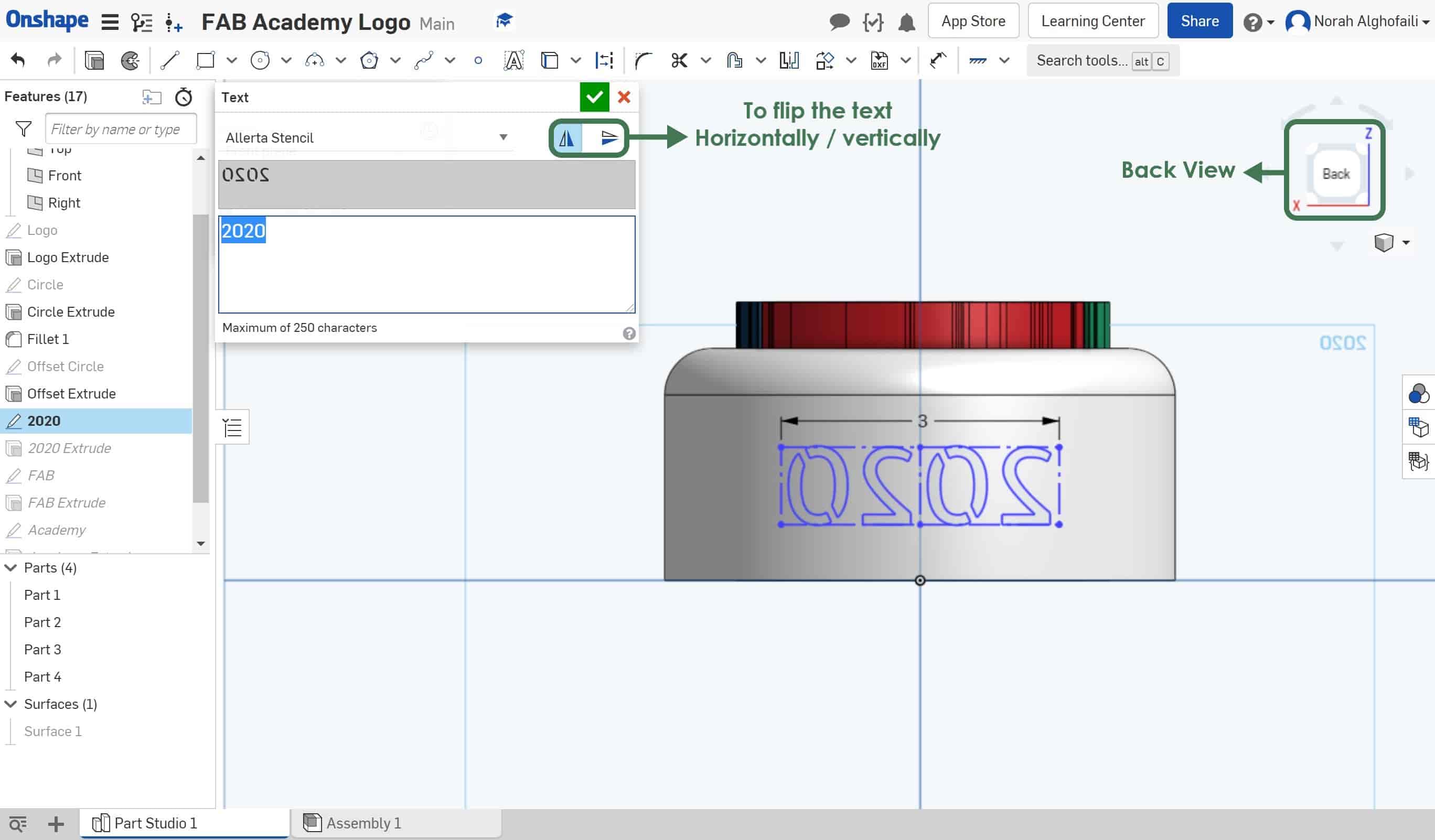
Task: Select the Corner rectangle tool
Action: click(x=205, y=60)
